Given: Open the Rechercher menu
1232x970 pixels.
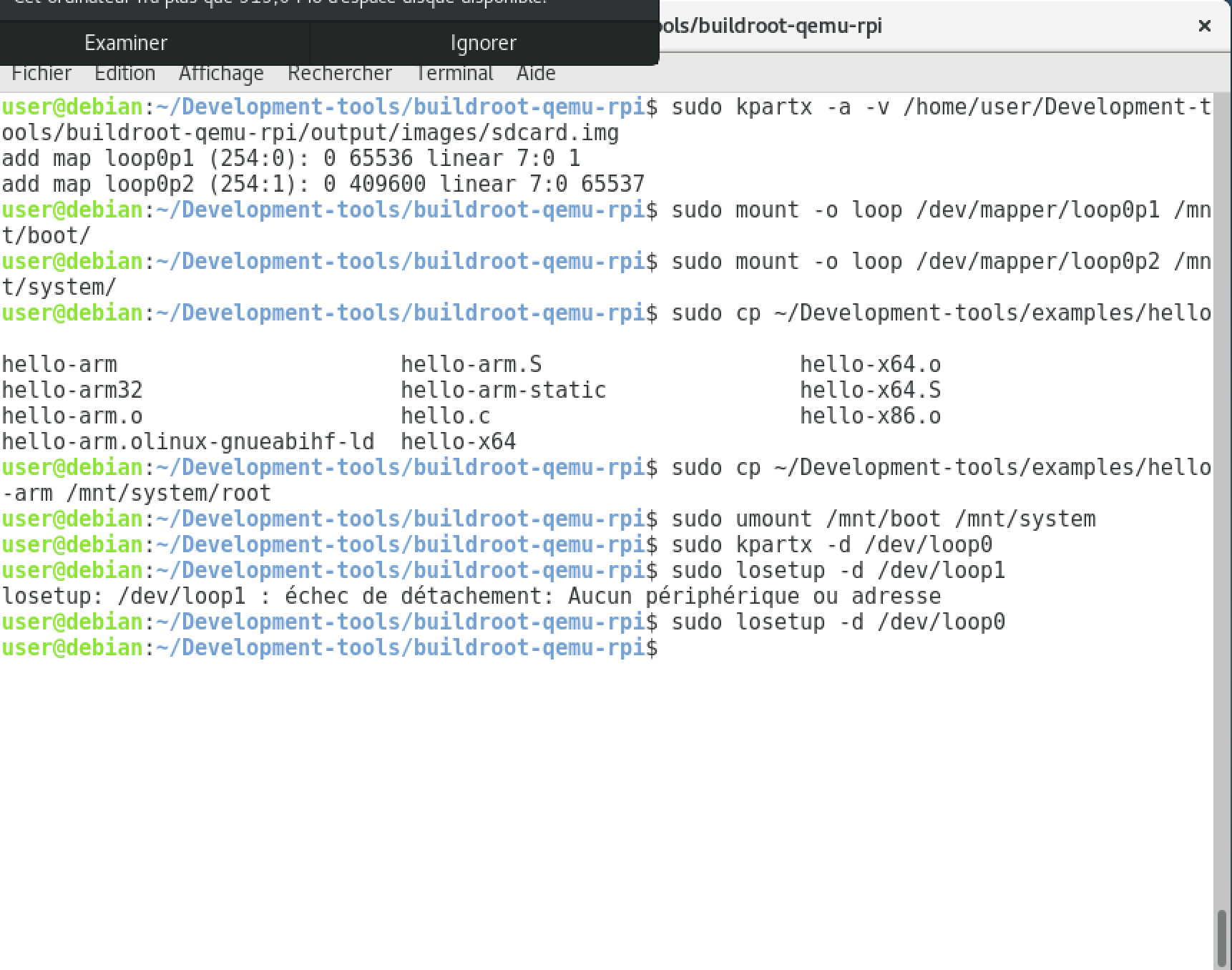Looking at the screenshot, I should point(340,73).
